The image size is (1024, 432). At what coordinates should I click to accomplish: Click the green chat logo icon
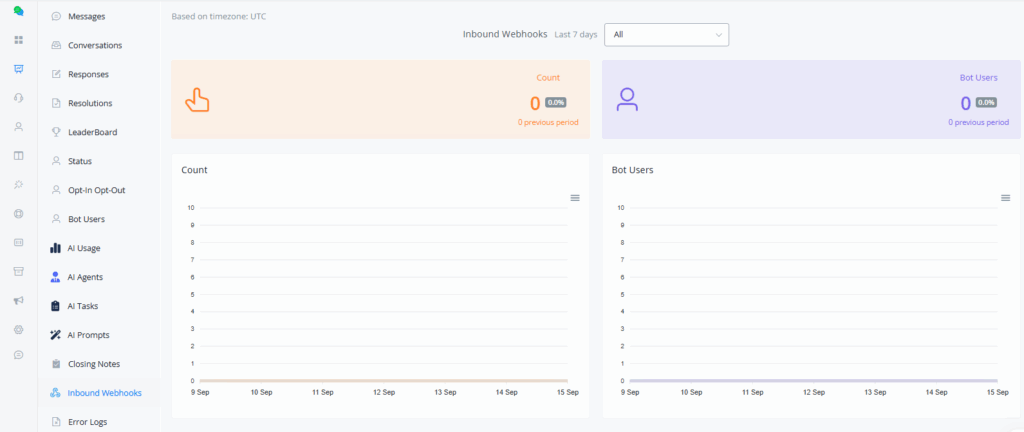tap(18, 11)
